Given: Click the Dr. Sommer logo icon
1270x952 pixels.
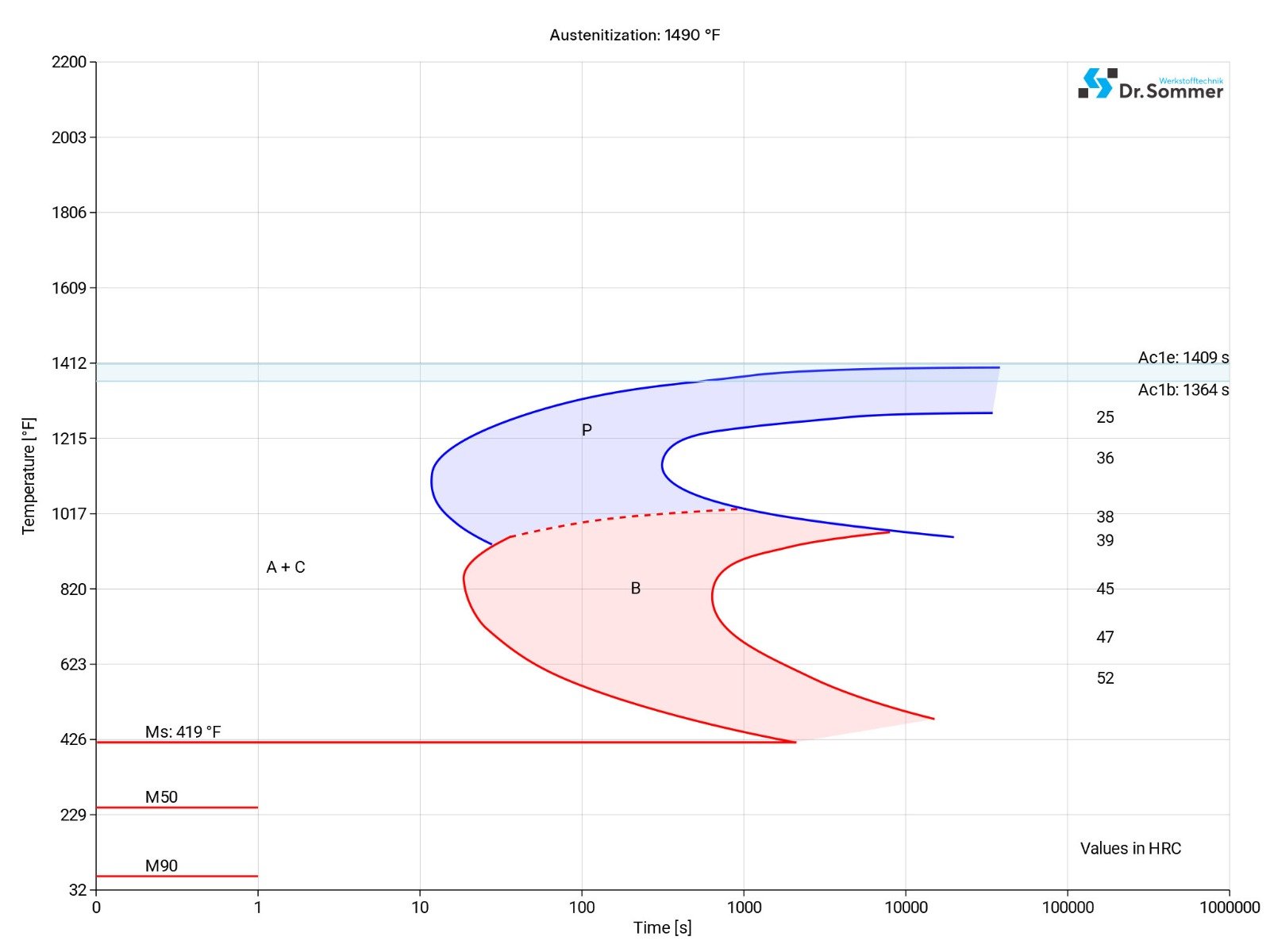Looking at the screenshot, I should (x=1097, y=83).
